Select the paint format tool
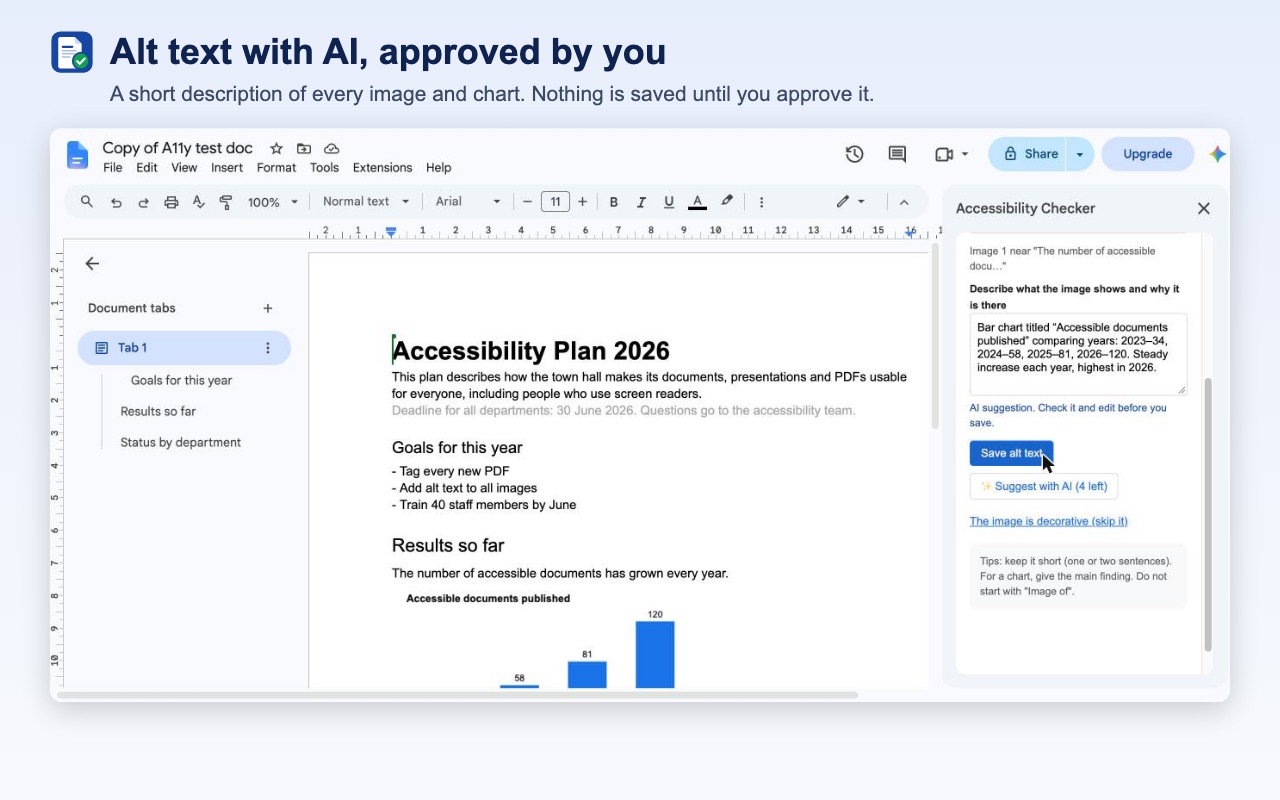 226,202
